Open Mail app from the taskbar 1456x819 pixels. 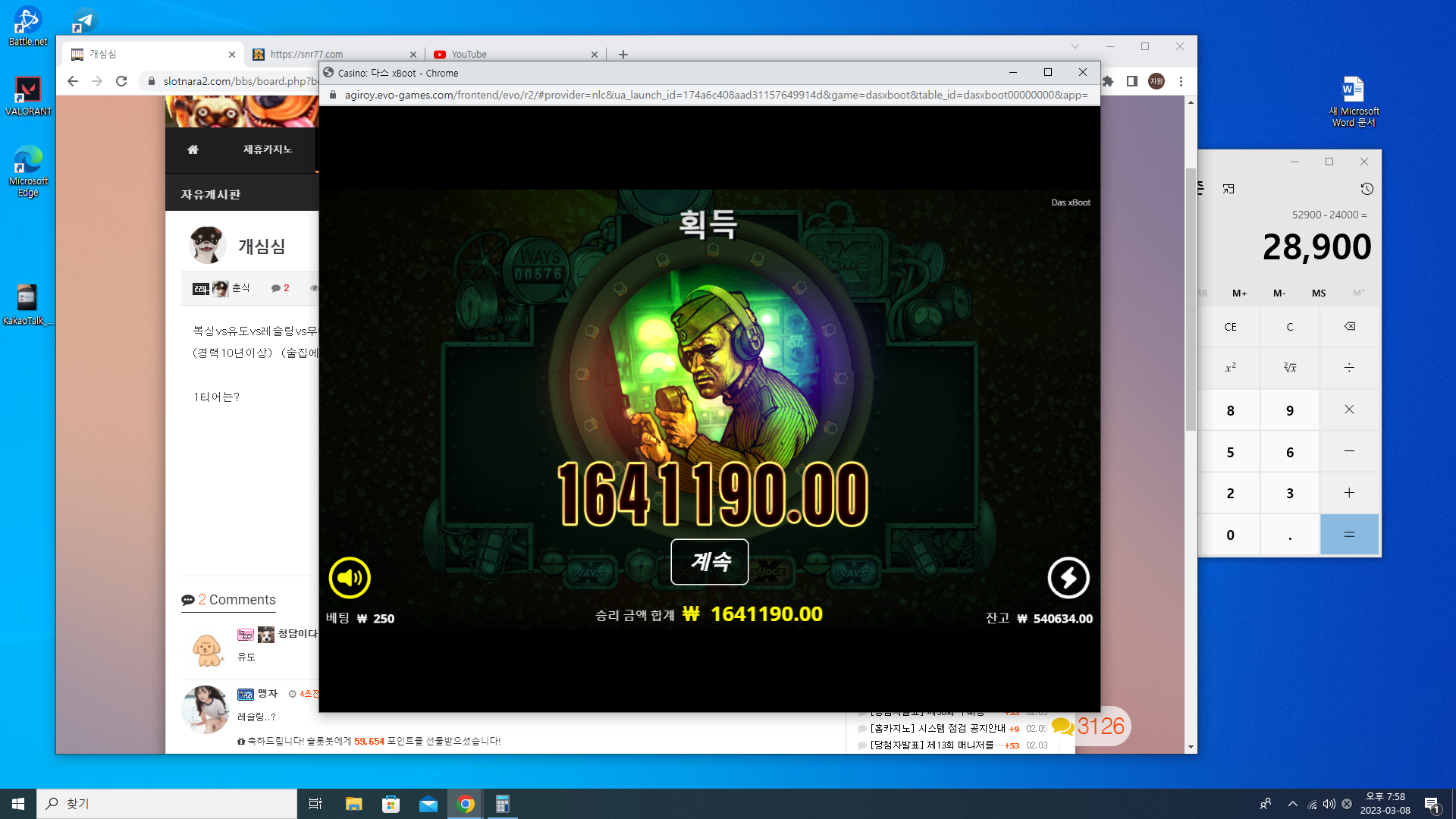coord(428,804)
